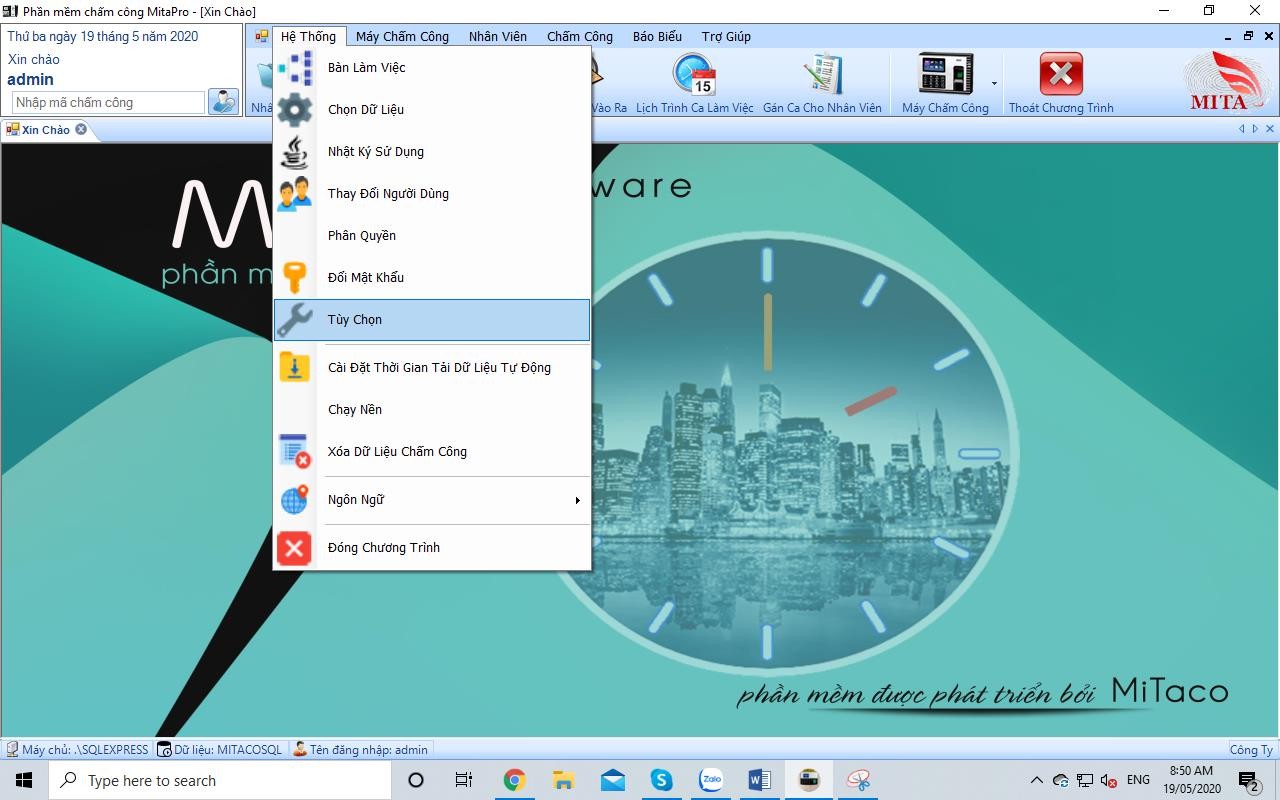Close the Xin Chào tab
Image resolution: width=1280 pixels, height=800 pixels.
click(81, 129)
